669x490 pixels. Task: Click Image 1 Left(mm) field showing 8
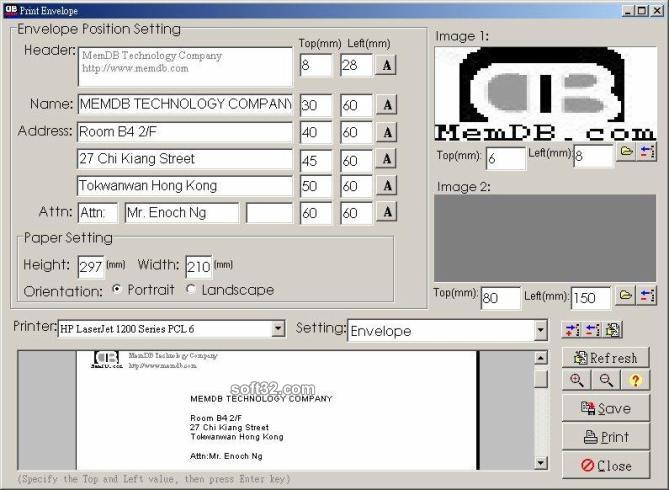[x=594, y=156]
